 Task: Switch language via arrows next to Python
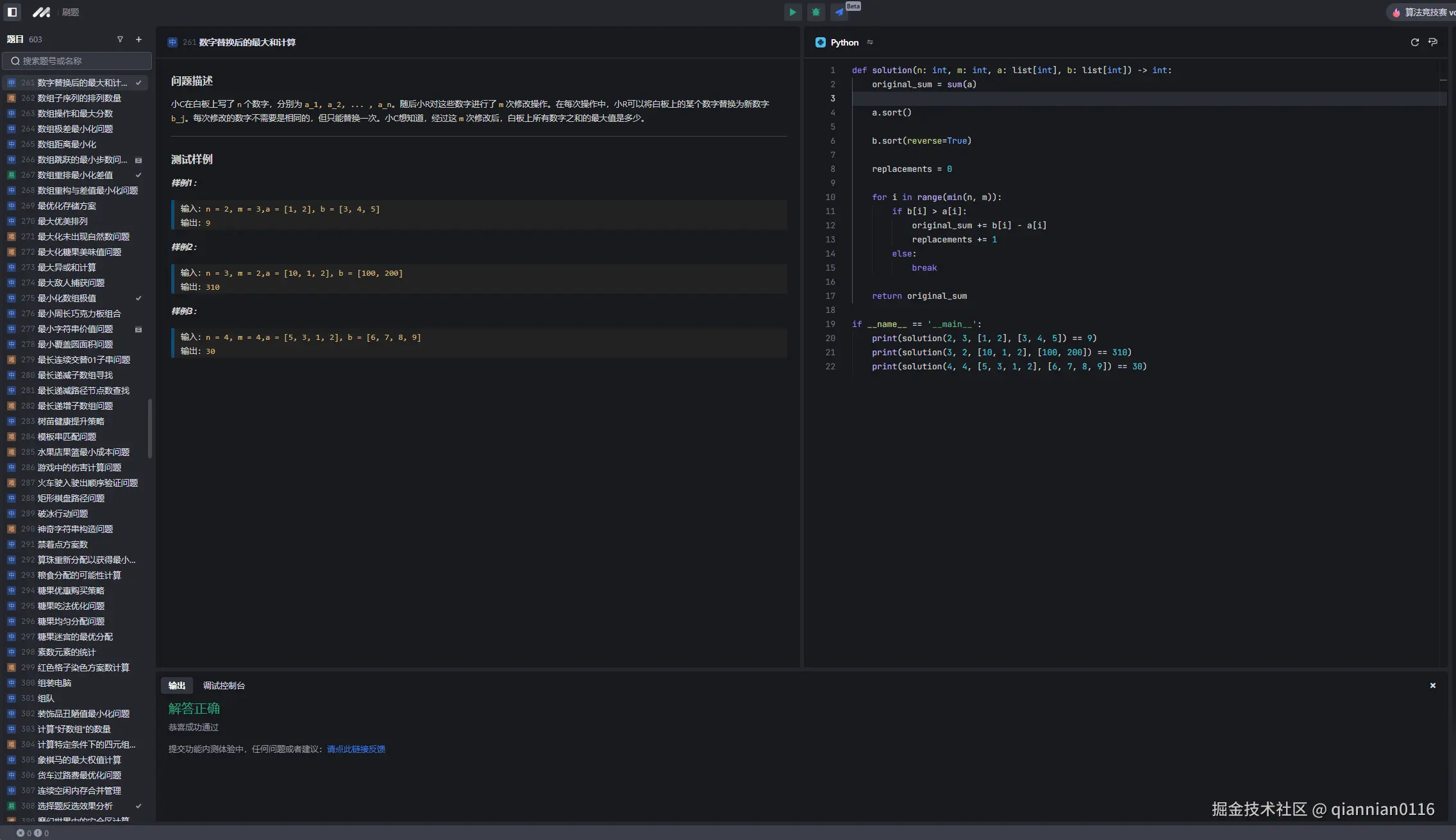pyautogui.click(x=870, y=42)
